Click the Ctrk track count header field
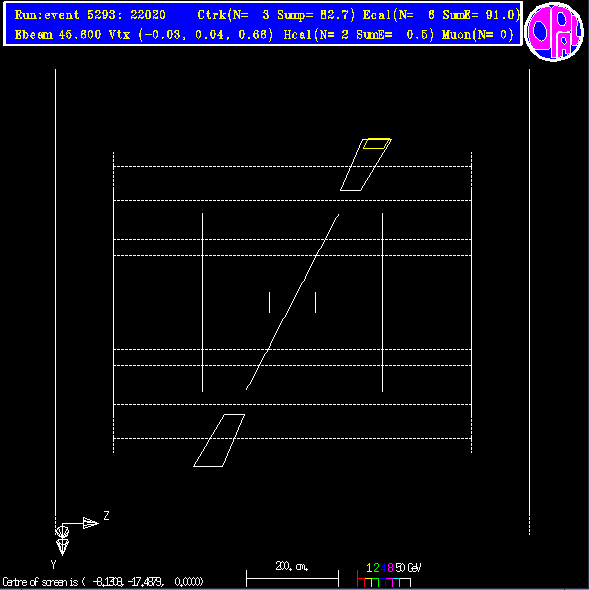 point(276,15)
